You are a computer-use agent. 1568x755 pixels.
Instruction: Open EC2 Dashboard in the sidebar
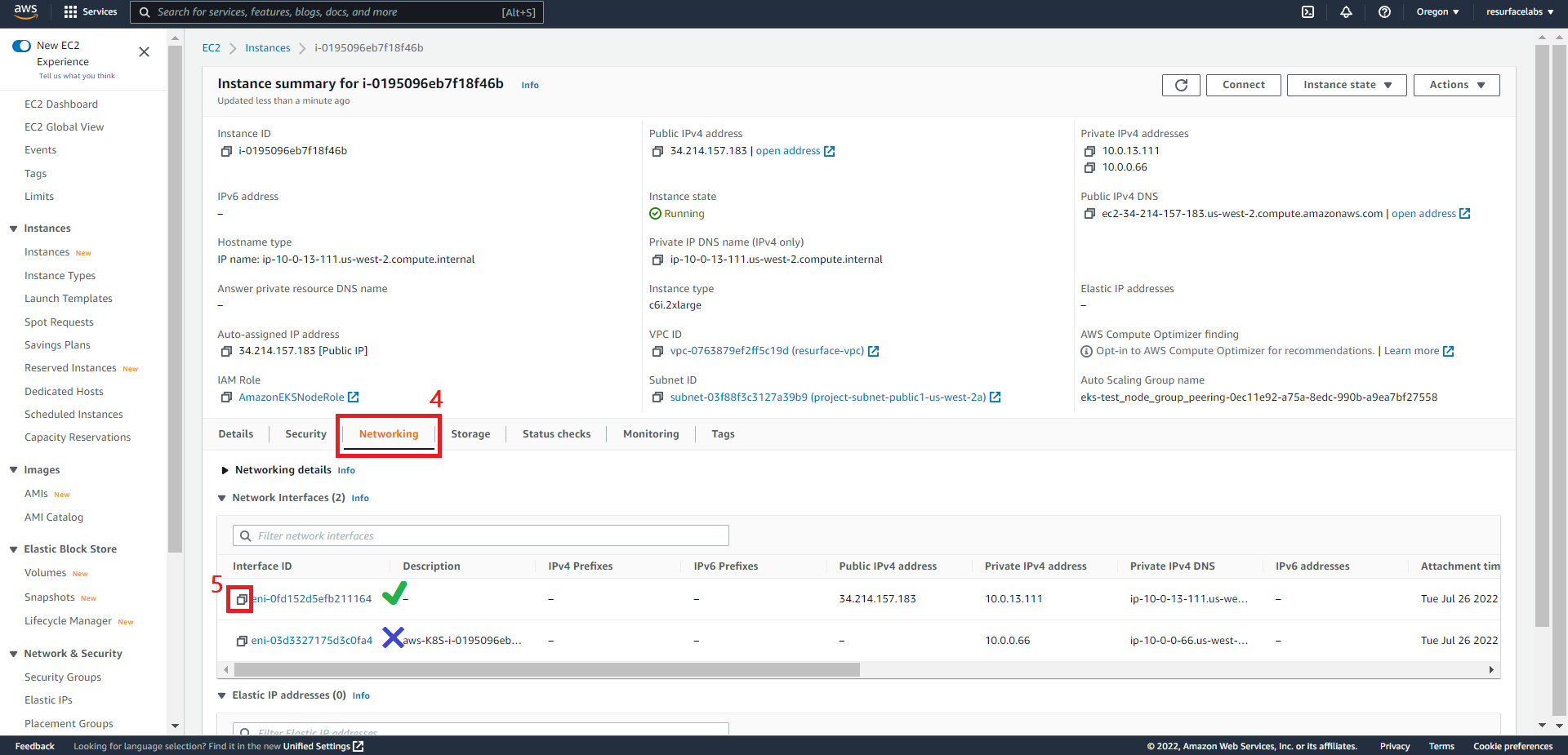pyautogui.click(x=61, y=104)
